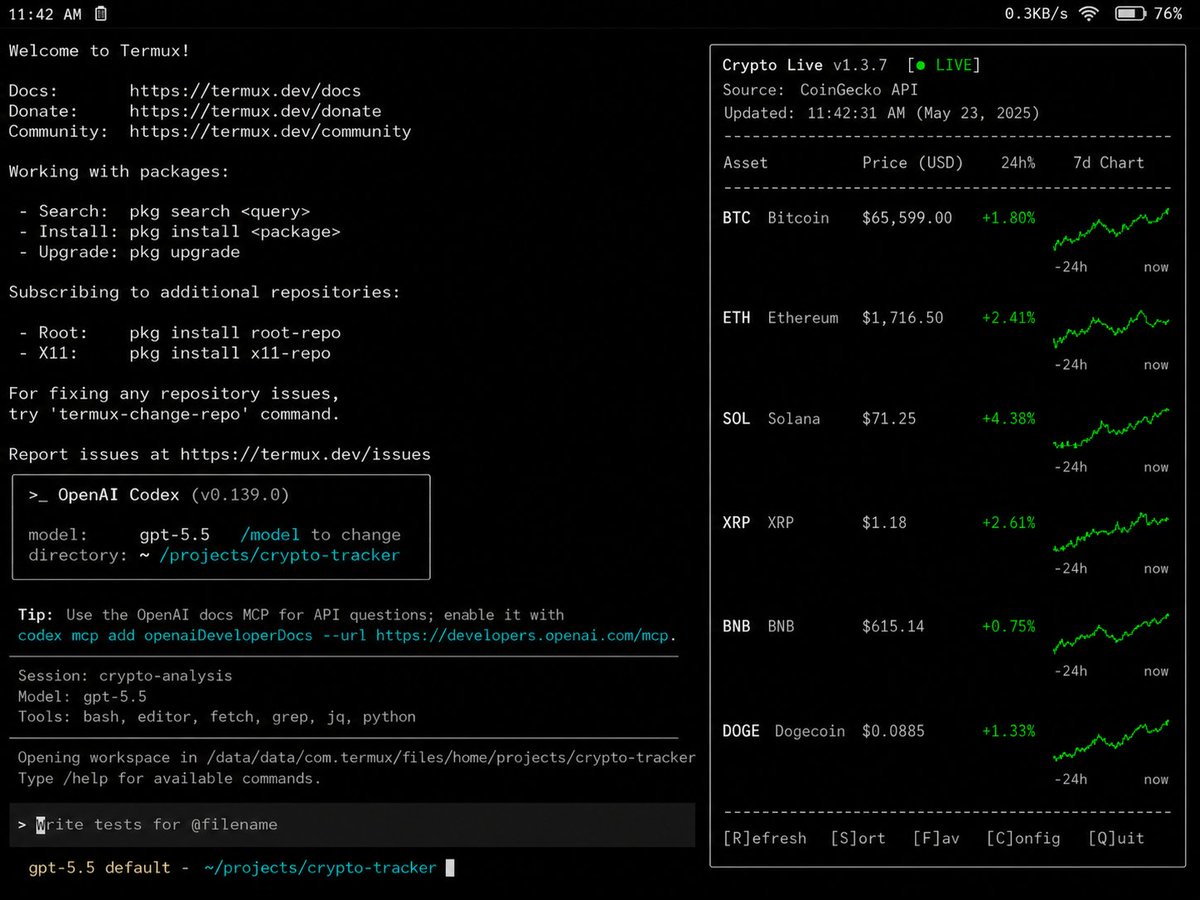The height and width of the screenshot is (900, 1200).
Task: Open the Ethereum 7d sparkline chart
Action: click(x=1111, y=329)
